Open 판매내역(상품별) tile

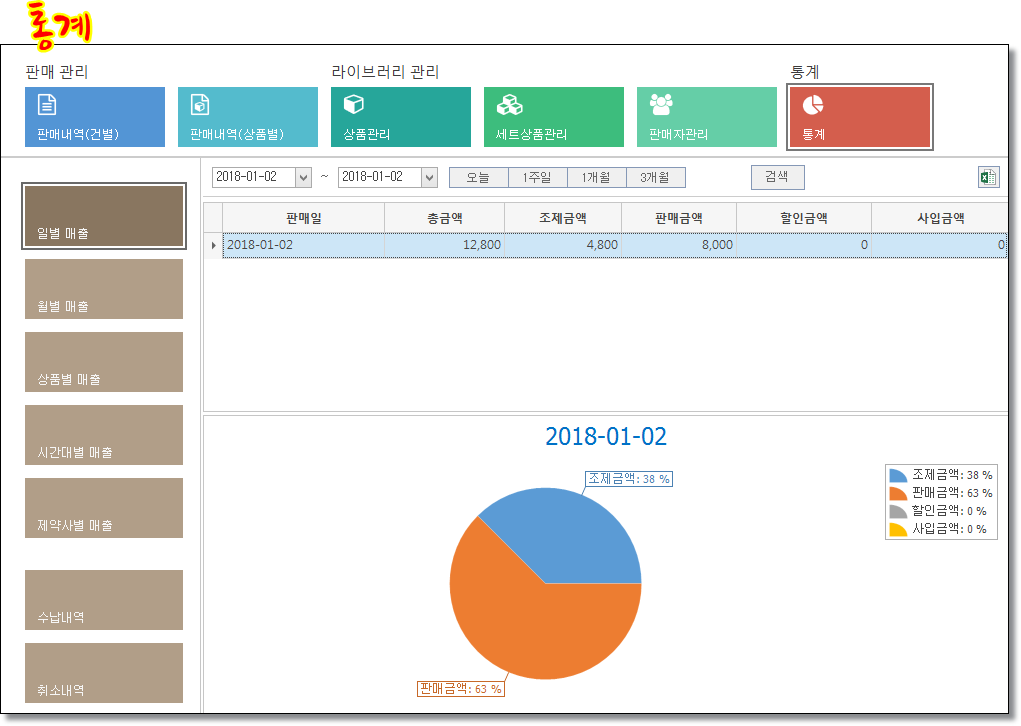(247, 117)
